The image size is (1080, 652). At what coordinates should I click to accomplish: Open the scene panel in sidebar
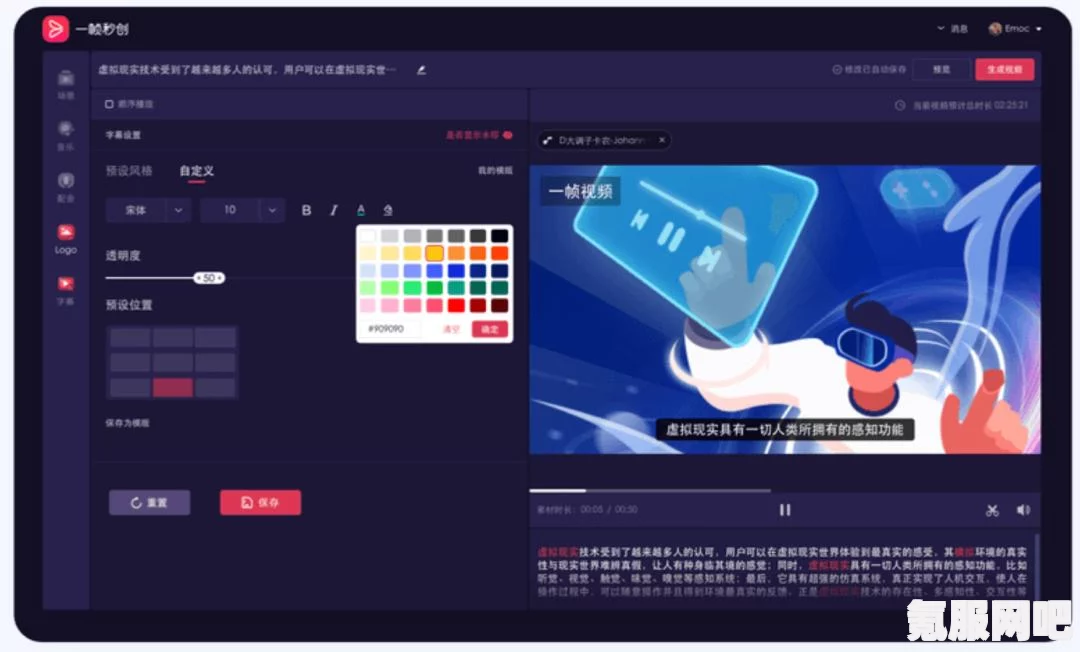[65, 83]
